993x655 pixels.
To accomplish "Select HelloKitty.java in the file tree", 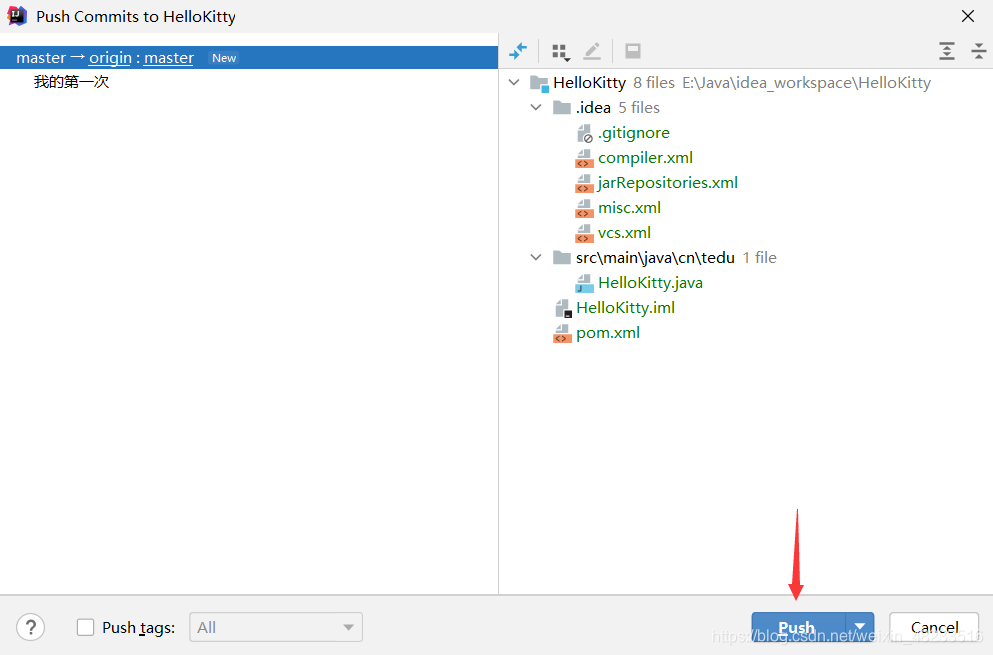I will click(650, 283).
